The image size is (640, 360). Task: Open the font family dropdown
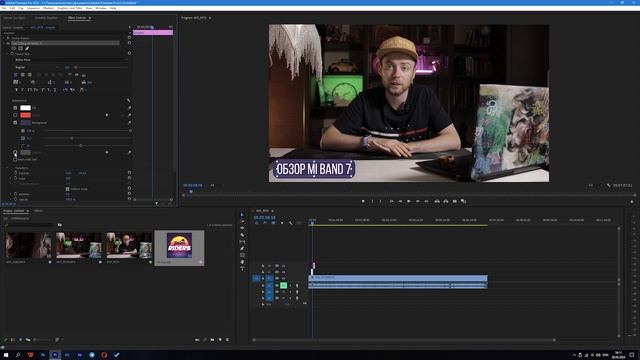point(71,60)
